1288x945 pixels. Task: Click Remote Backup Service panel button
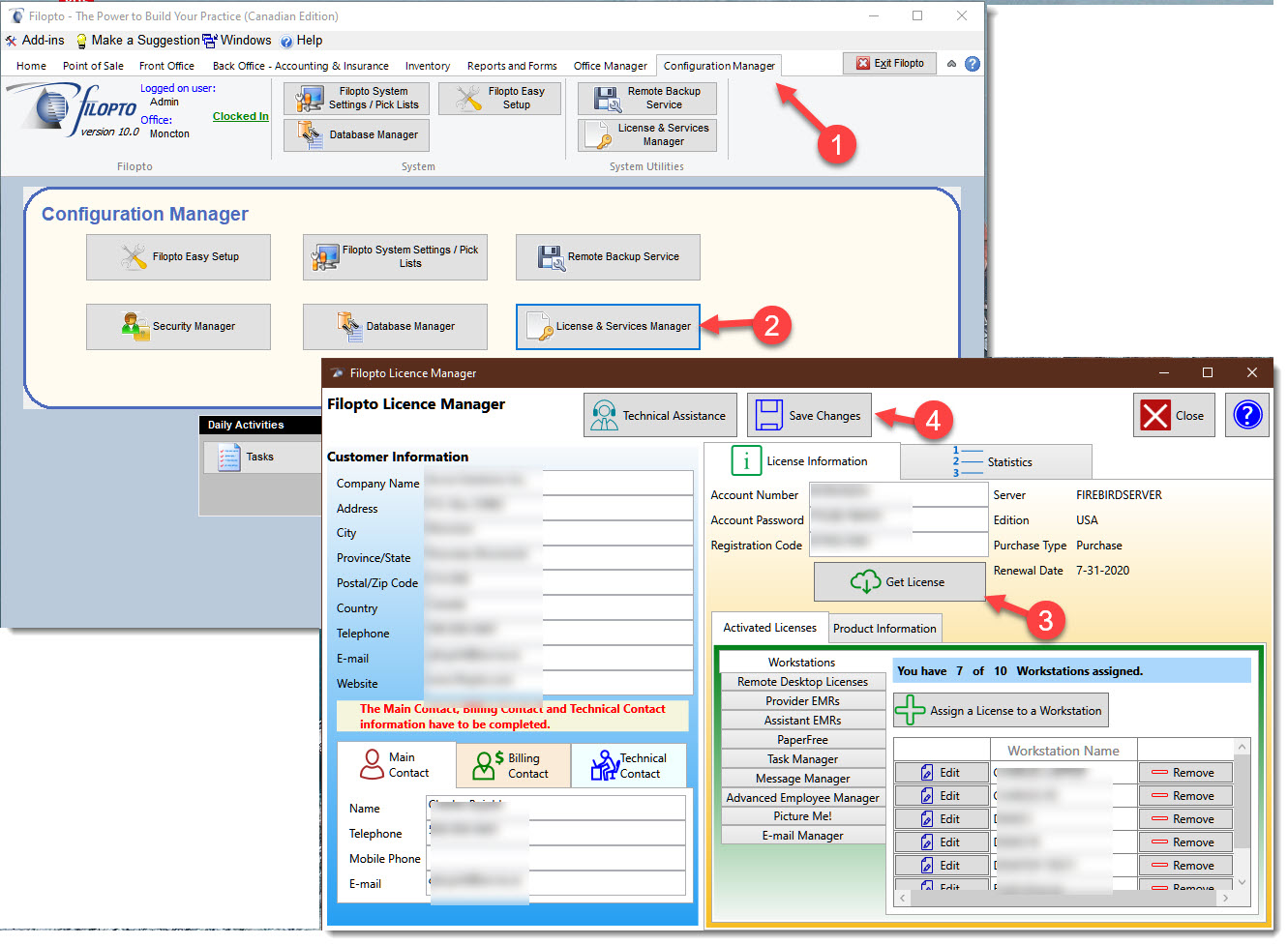point(608,257)
